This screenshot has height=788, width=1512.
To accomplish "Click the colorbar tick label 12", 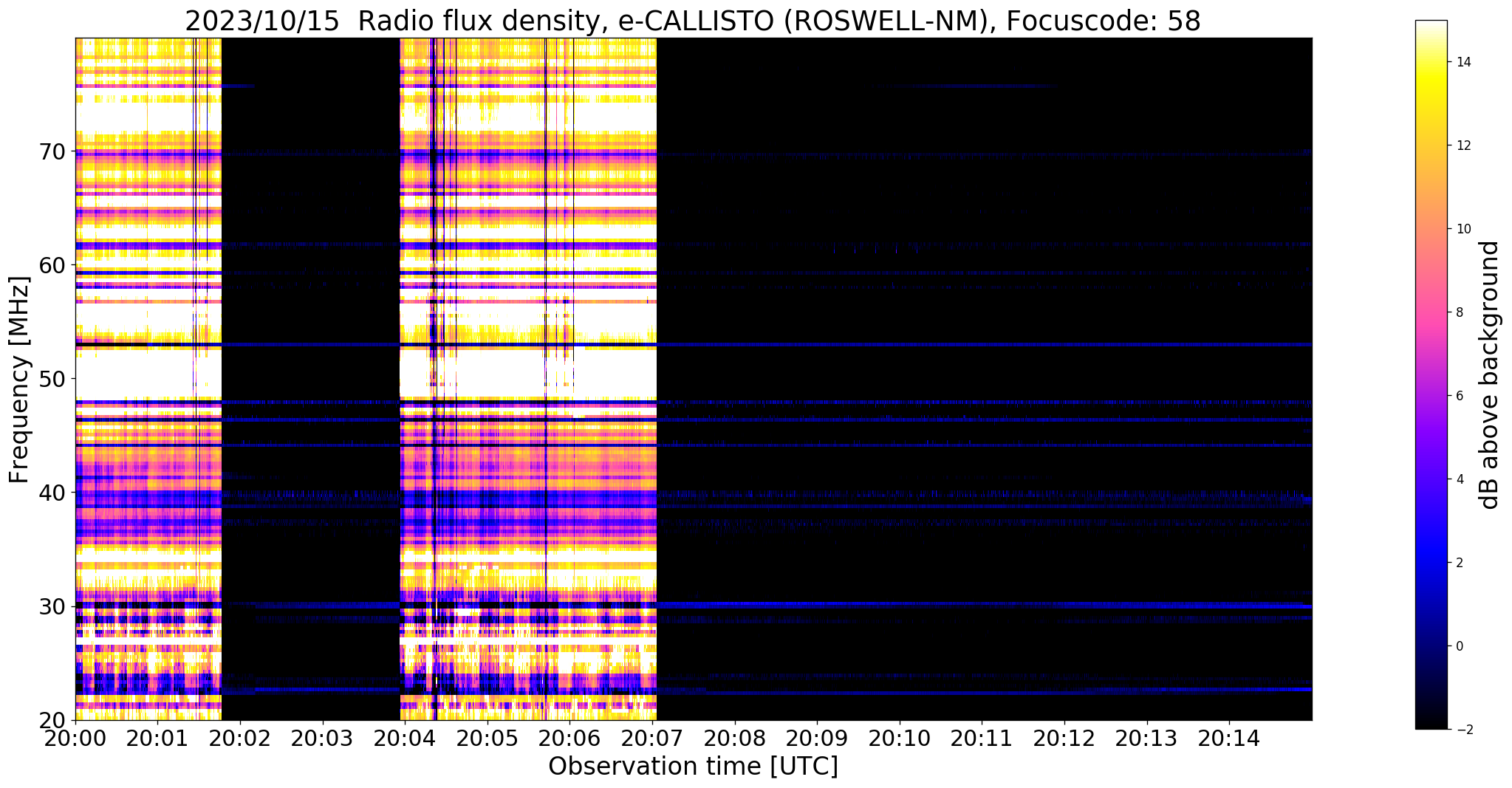I will click(x=1463, y=145).
